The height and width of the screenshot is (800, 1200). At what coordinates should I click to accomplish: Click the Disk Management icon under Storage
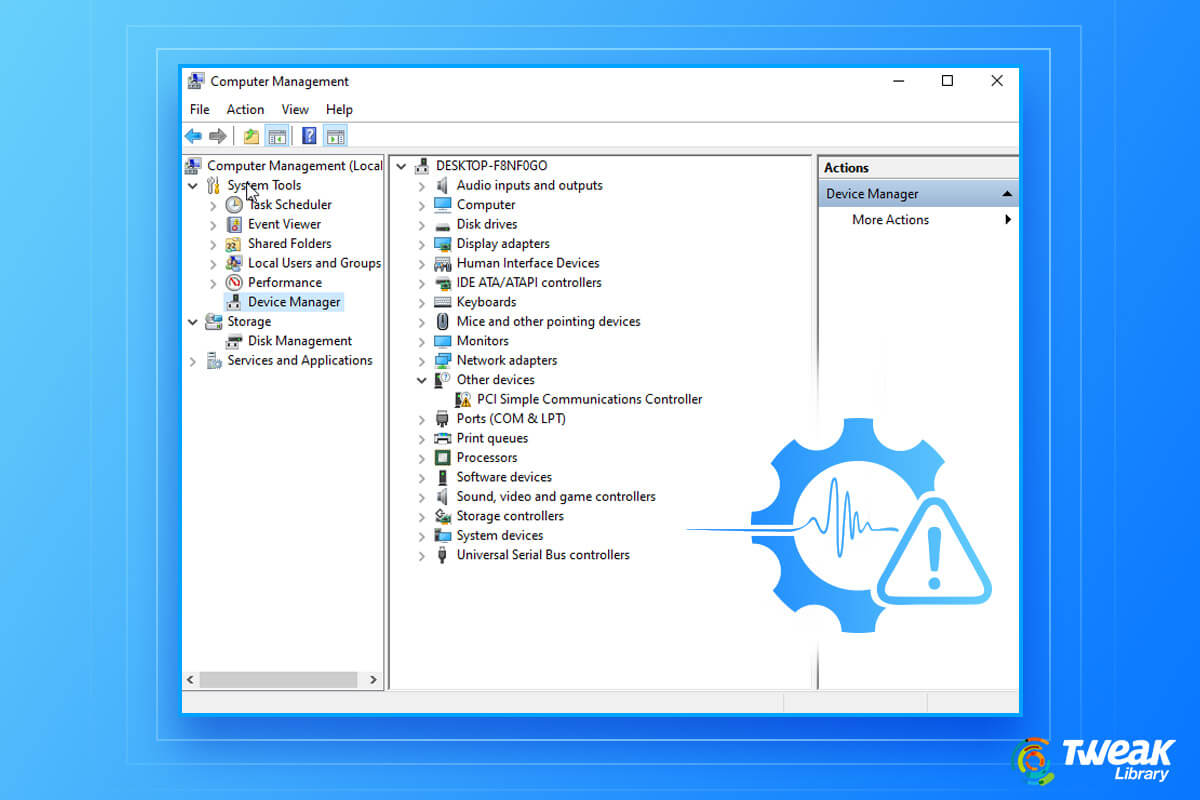click(x=232, y=340)
